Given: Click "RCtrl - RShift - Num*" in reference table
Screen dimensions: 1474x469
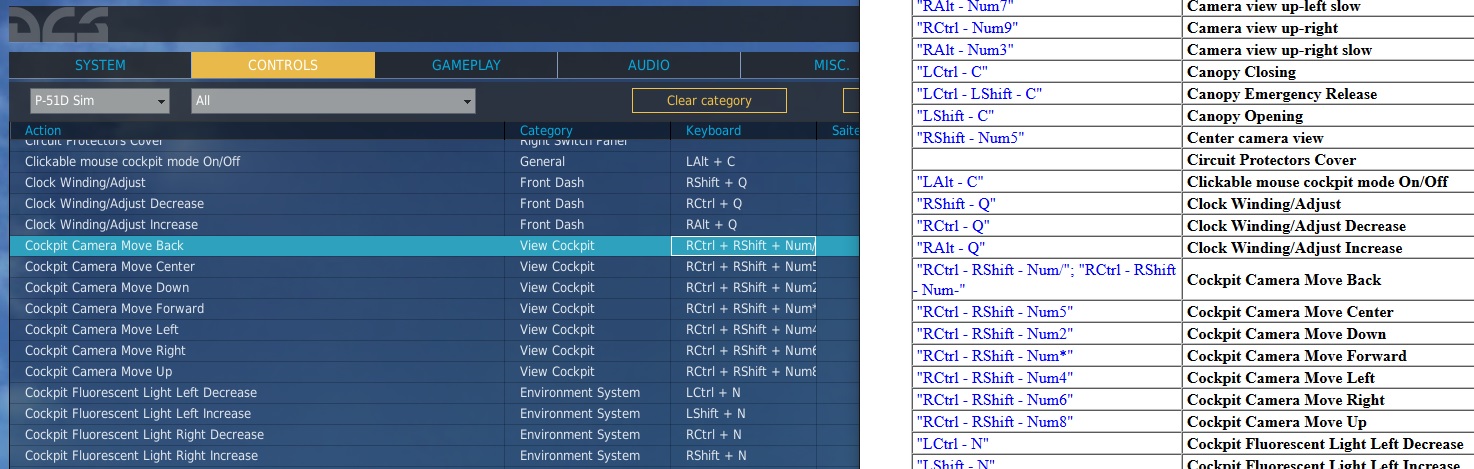Looking at the screenshot, I should [x=995, y=356].
